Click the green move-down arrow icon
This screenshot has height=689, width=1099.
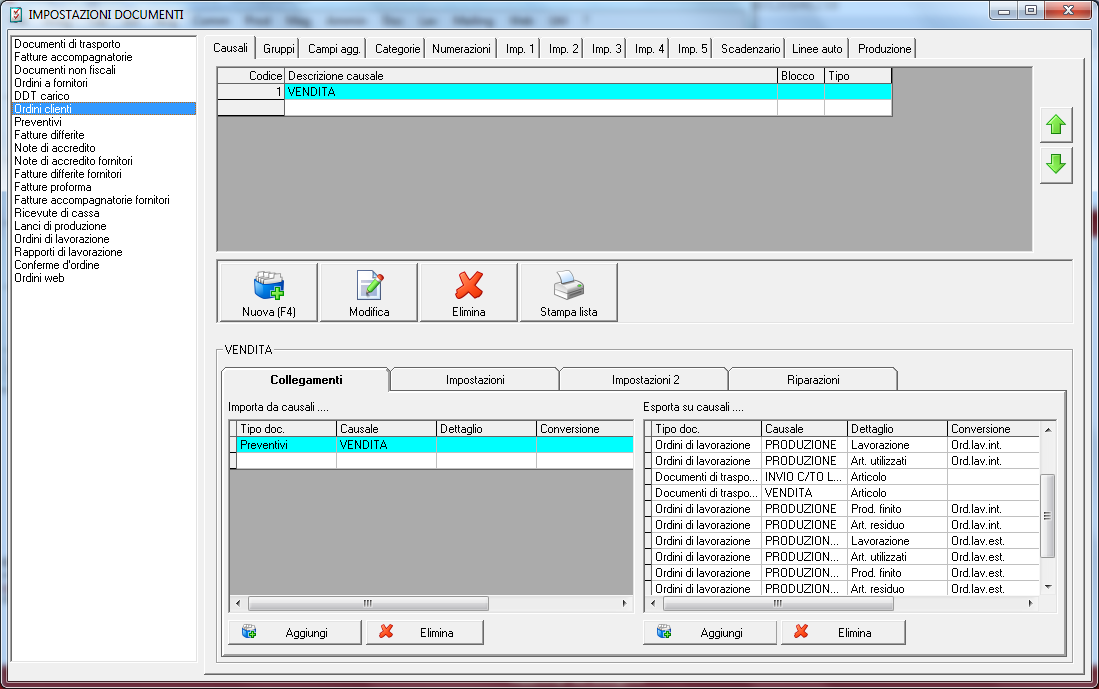click(x=1056, y=164)
